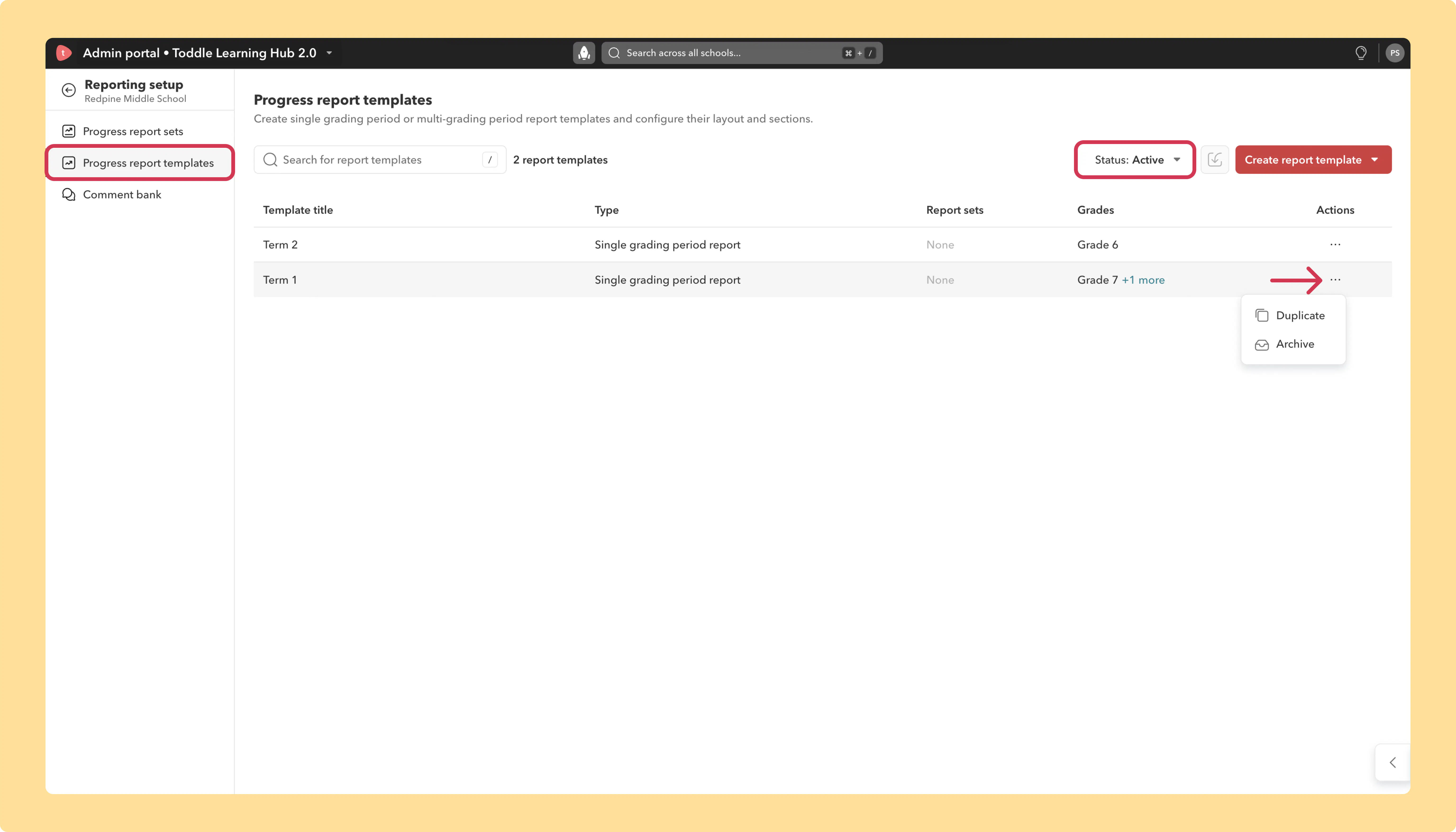Viewport: 1456px width, 832px height.
Task: Open the PS profile avatar
Action: pyautogui.click(x=1394, y=53)
